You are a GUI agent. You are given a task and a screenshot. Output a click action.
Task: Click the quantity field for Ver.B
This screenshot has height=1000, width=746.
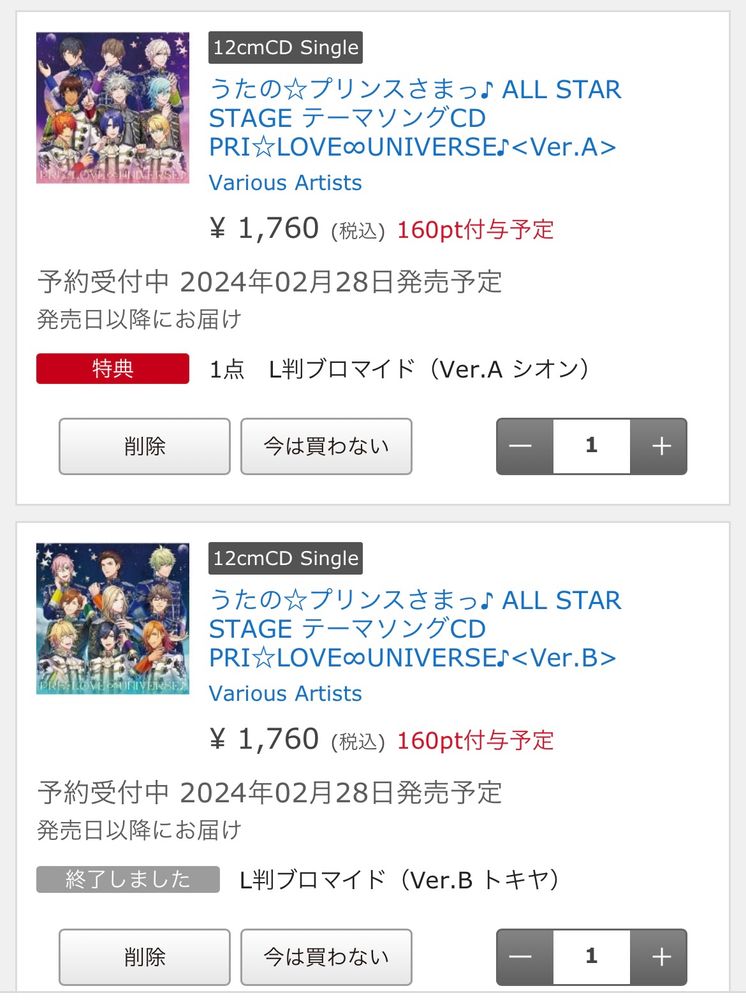click(x=592, y=957)
